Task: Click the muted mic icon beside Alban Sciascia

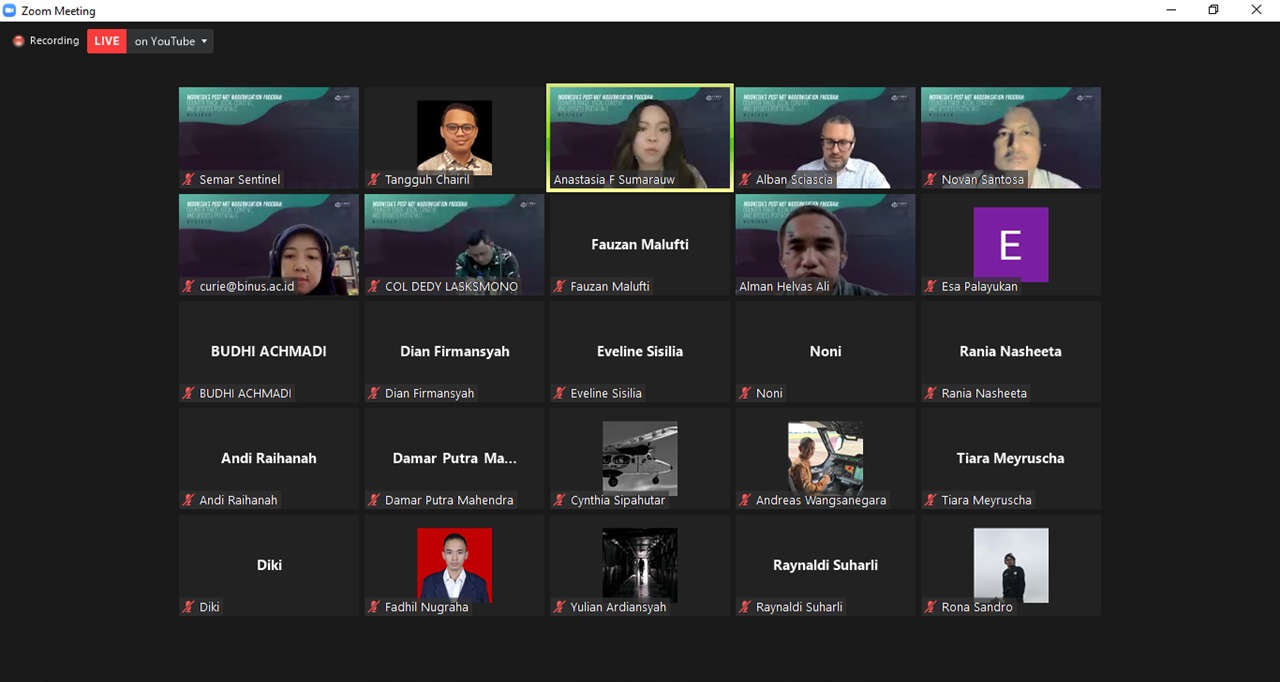Action: click(745, 180)
